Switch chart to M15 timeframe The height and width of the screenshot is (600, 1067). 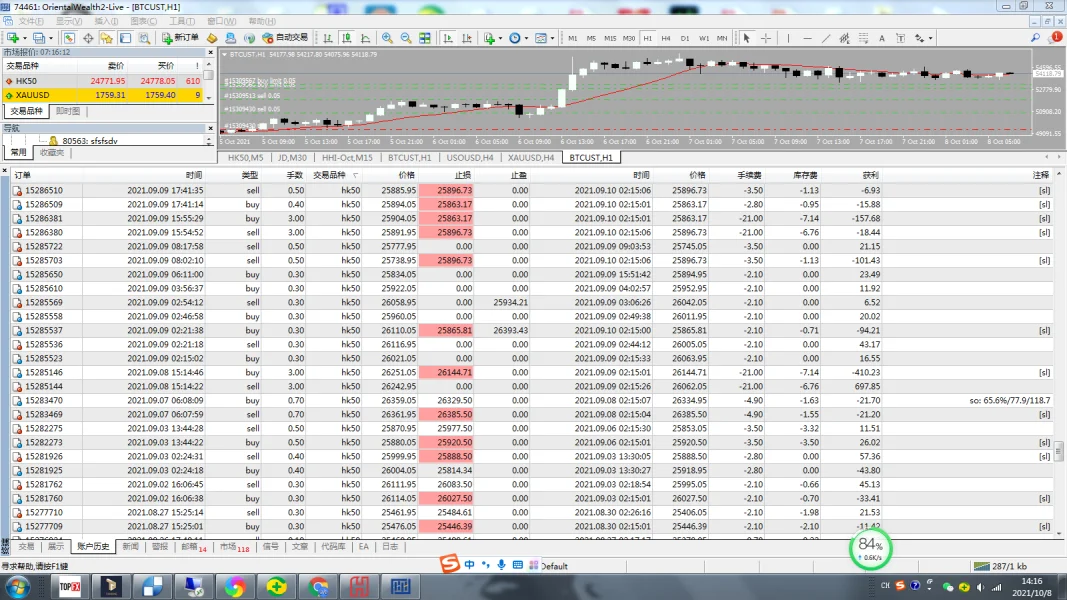point(610,38)
